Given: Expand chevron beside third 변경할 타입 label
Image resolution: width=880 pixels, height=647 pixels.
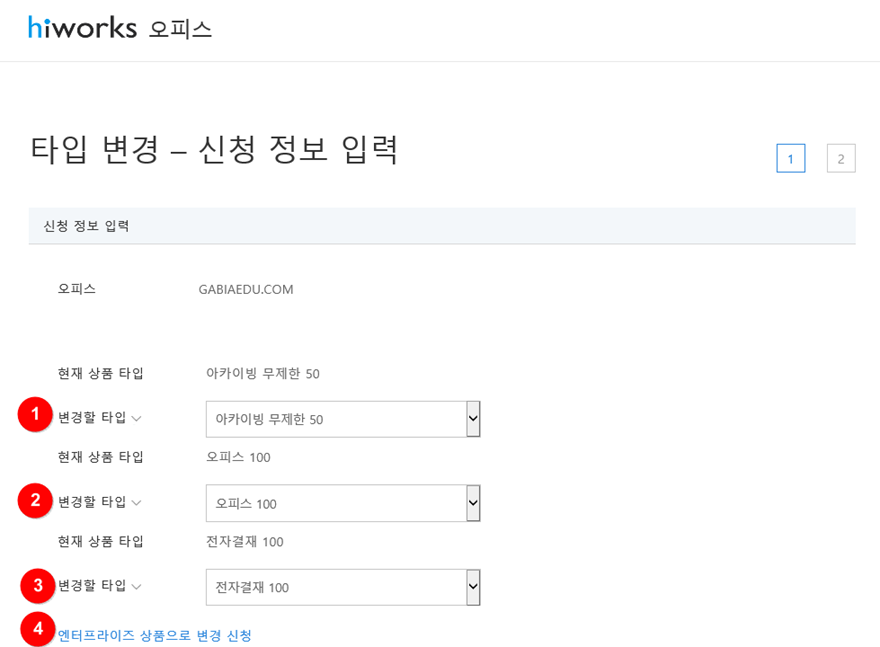Looking at the screenshot, I should click(136, 587).
